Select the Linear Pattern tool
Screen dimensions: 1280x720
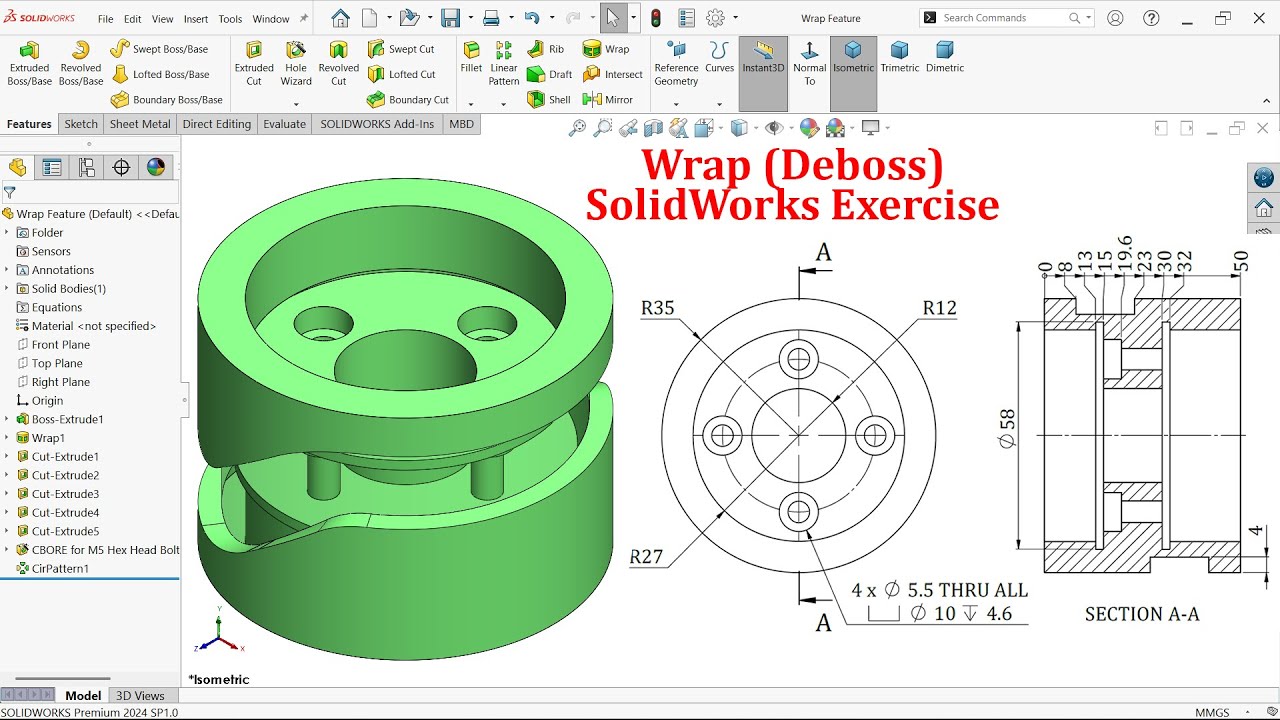(x=504, y=64)
